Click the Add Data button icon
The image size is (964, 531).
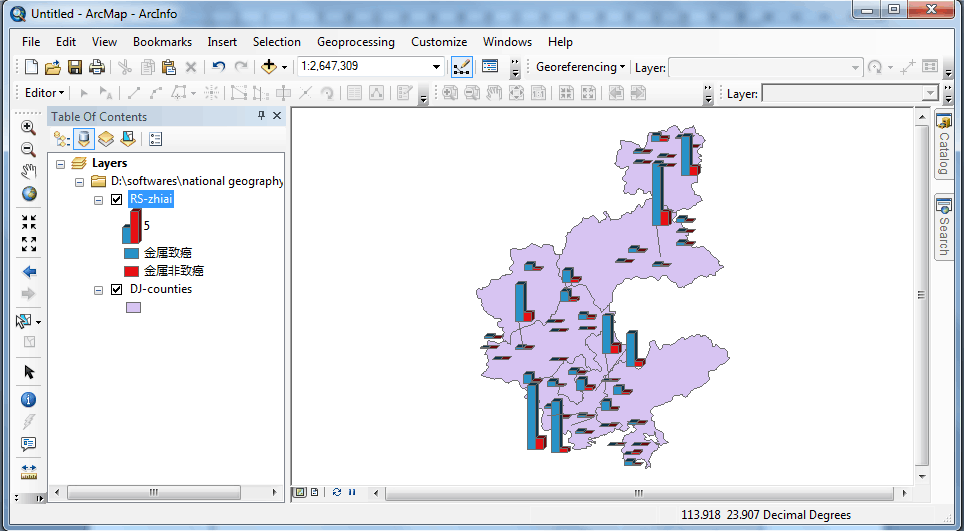pyautogui.click(x=268, y=67)
